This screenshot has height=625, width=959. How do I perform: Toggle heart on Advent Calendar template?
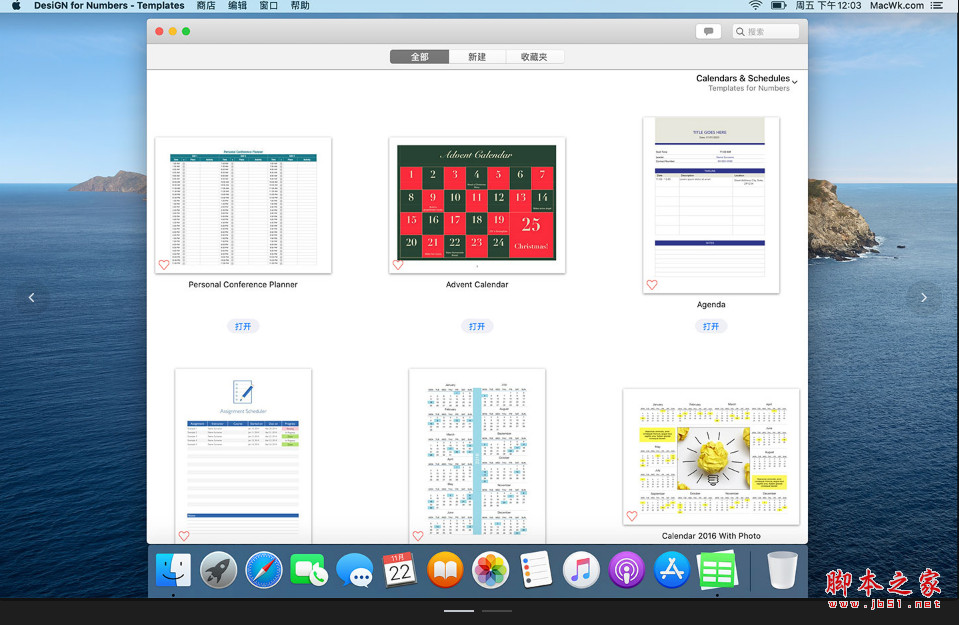[x=398, y=265]
